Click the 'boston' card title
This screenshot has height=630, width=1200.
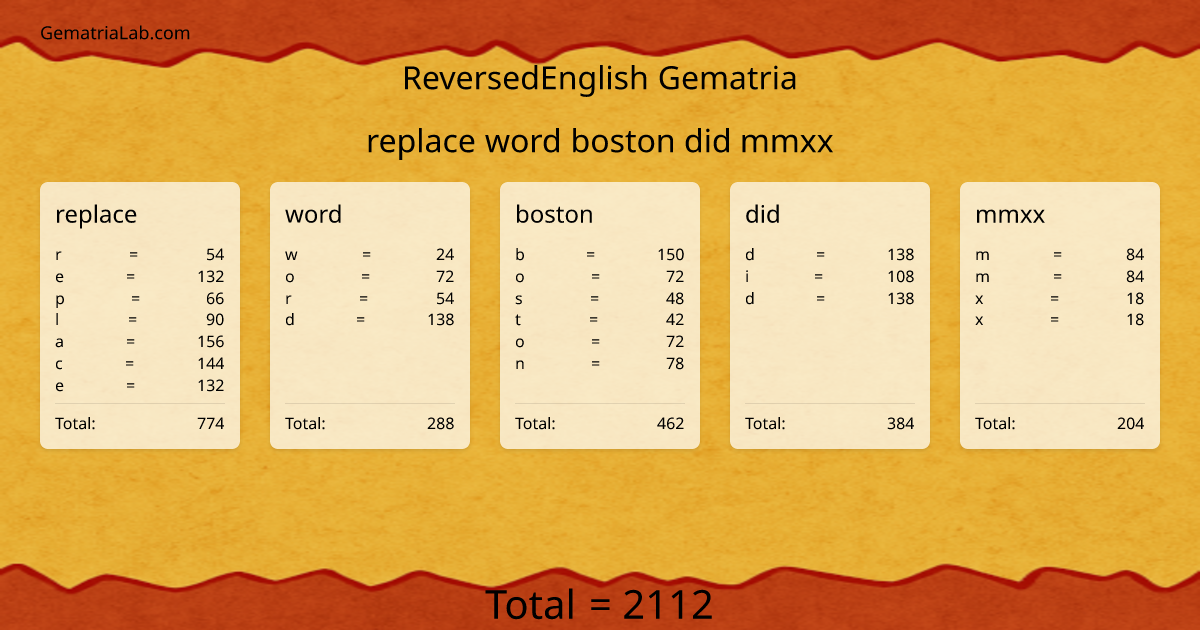click(554, 214)
